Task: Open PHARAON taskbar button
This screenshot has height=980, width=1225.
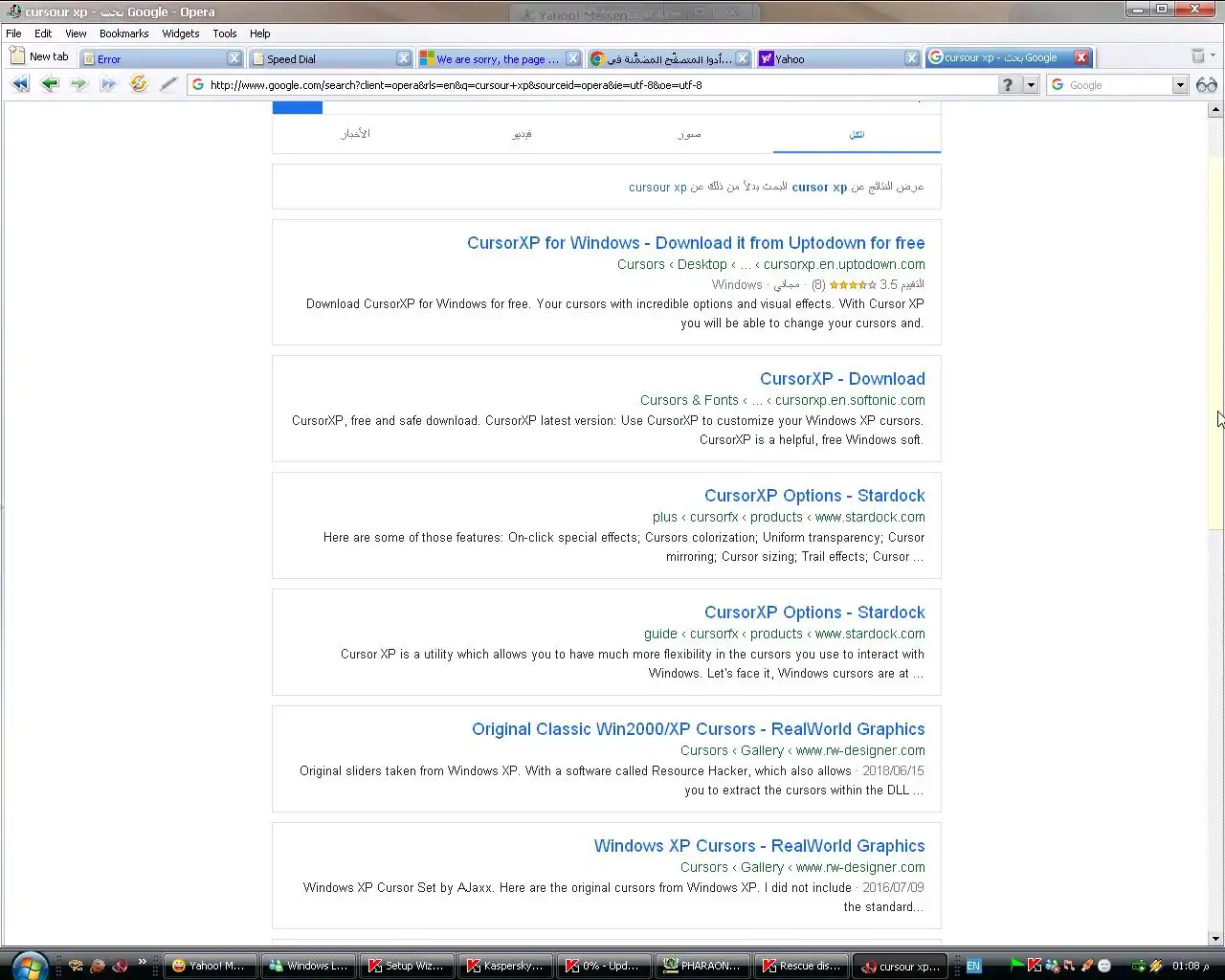Action: click(x=703, y=966)
